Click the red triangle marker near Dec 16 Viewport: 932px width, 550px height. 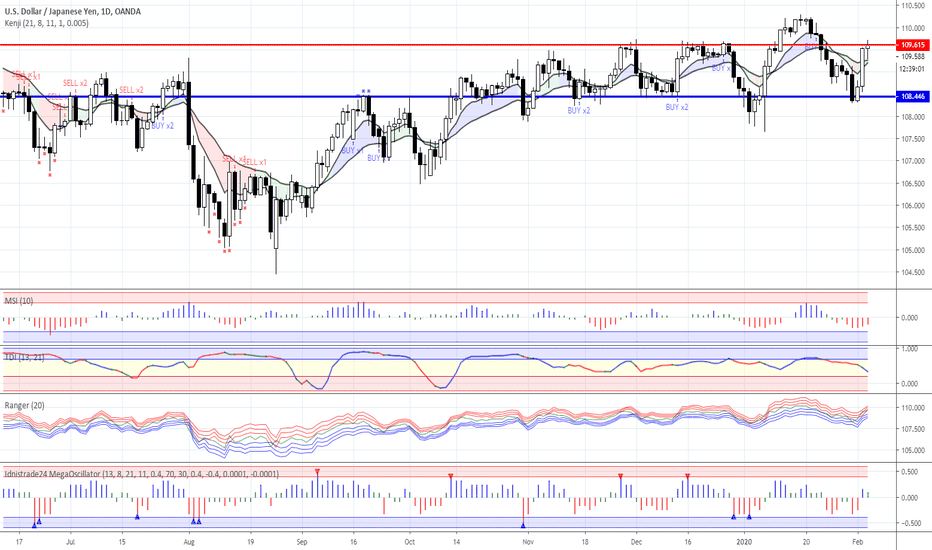click(x=688, y=476)
